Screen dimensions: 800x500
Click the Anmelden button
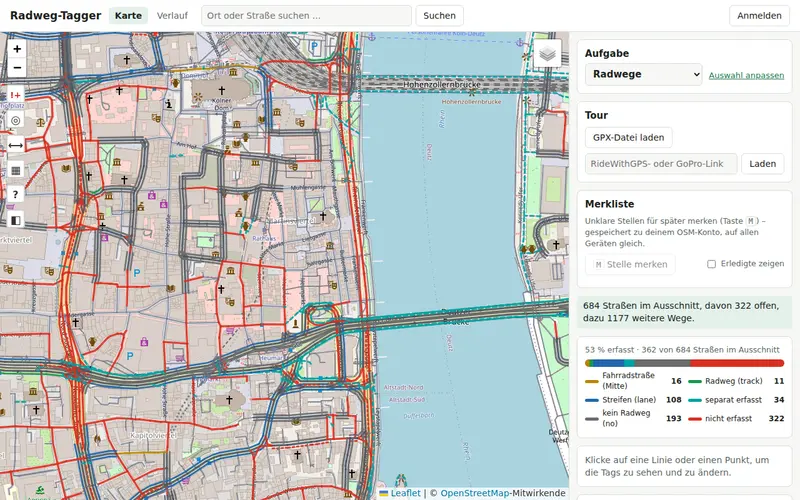click(759, 16)
